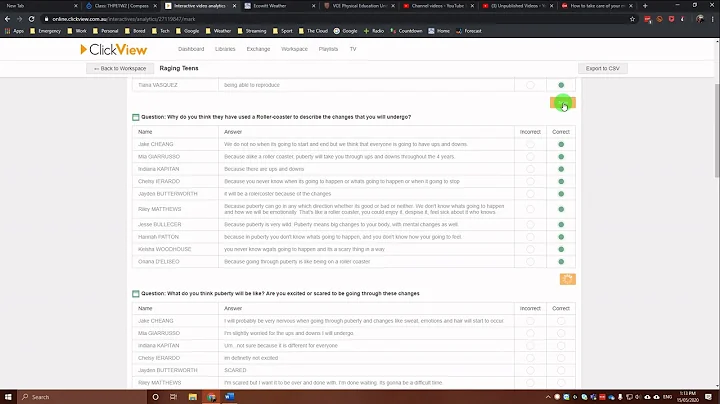This screenshot has height=404, width=720.
Task: Expand the Emergency bookmarks folder
Action: (45, 31)
